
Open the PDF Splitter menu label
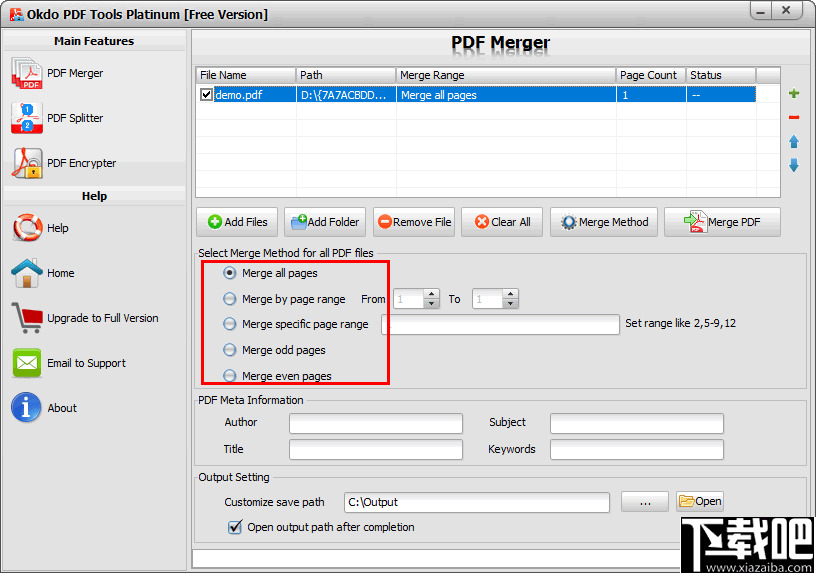click(75, 118)
